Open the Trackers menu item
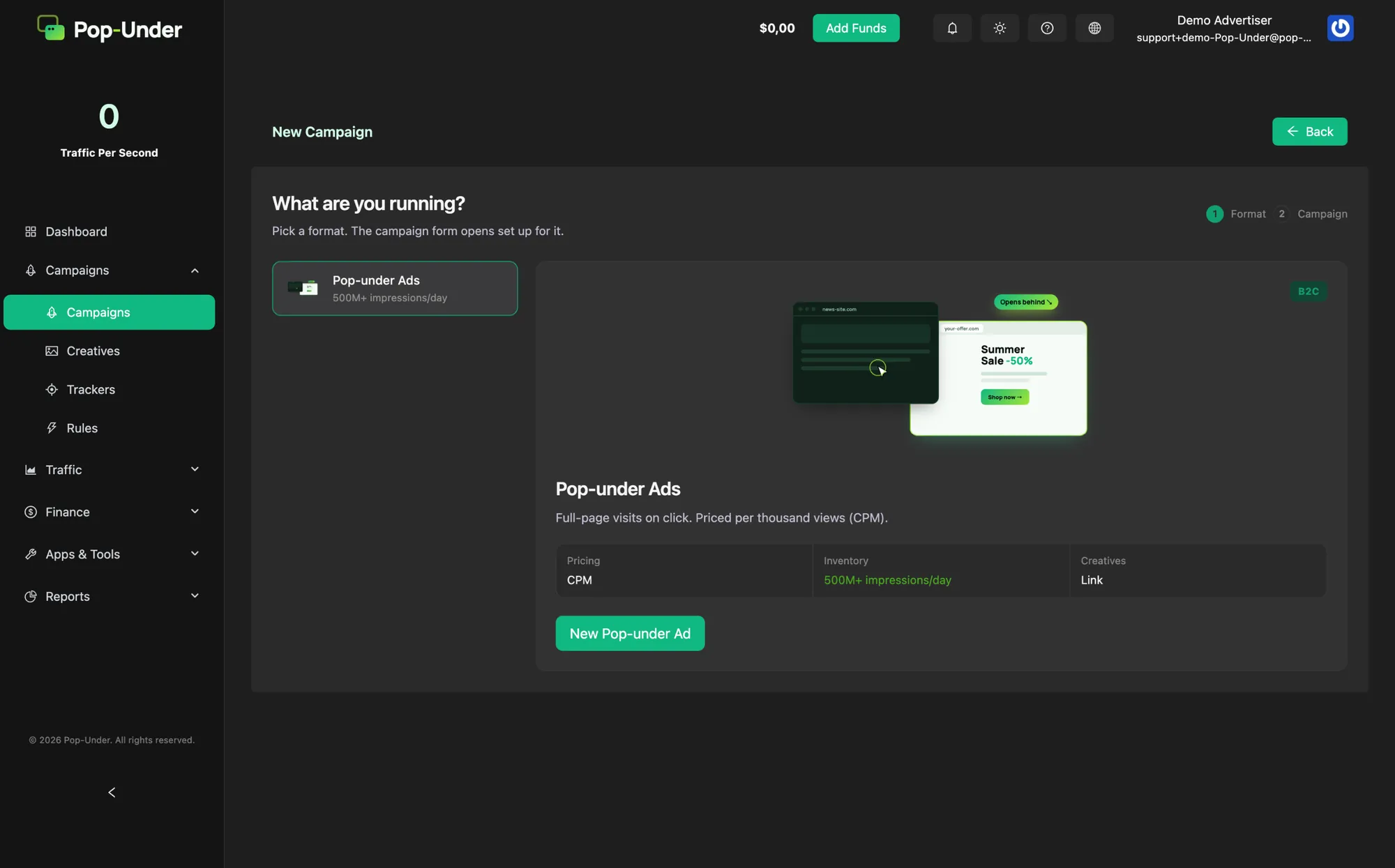 [x=110, y=390]
